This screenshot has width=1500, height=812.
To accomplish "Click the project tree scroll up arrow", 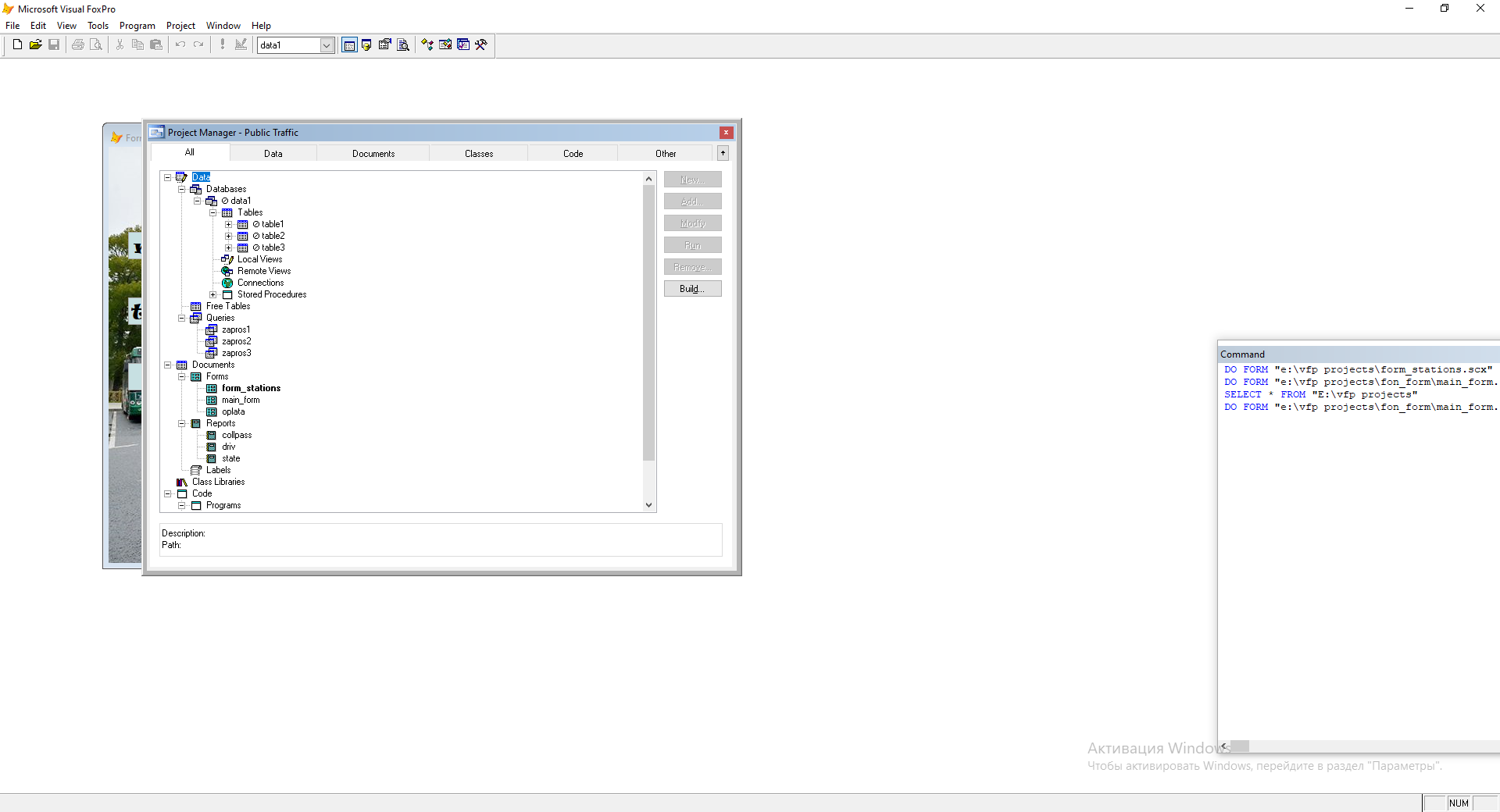I will point(648,179).
